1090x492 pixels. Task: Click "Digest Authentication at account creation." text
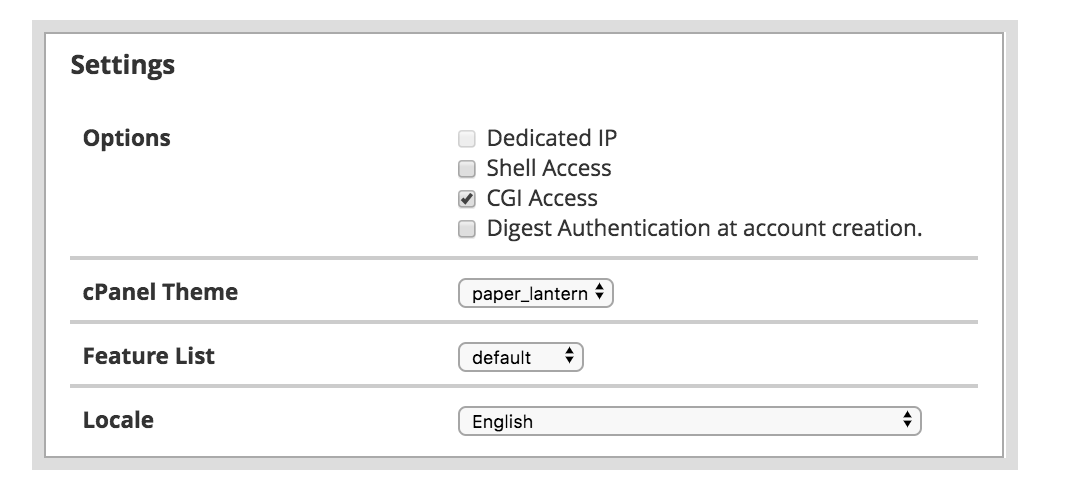[704, 228]
